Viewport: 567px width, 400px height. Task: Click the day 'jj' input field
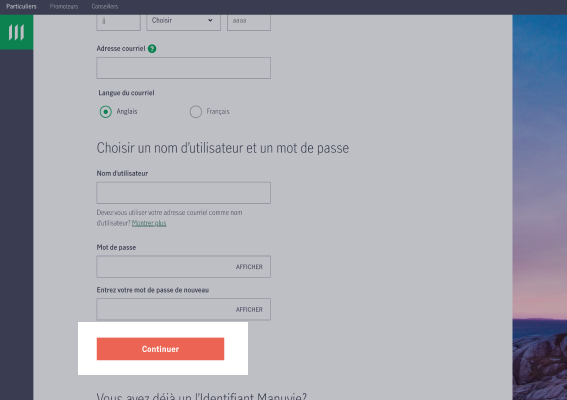point(118,21)
